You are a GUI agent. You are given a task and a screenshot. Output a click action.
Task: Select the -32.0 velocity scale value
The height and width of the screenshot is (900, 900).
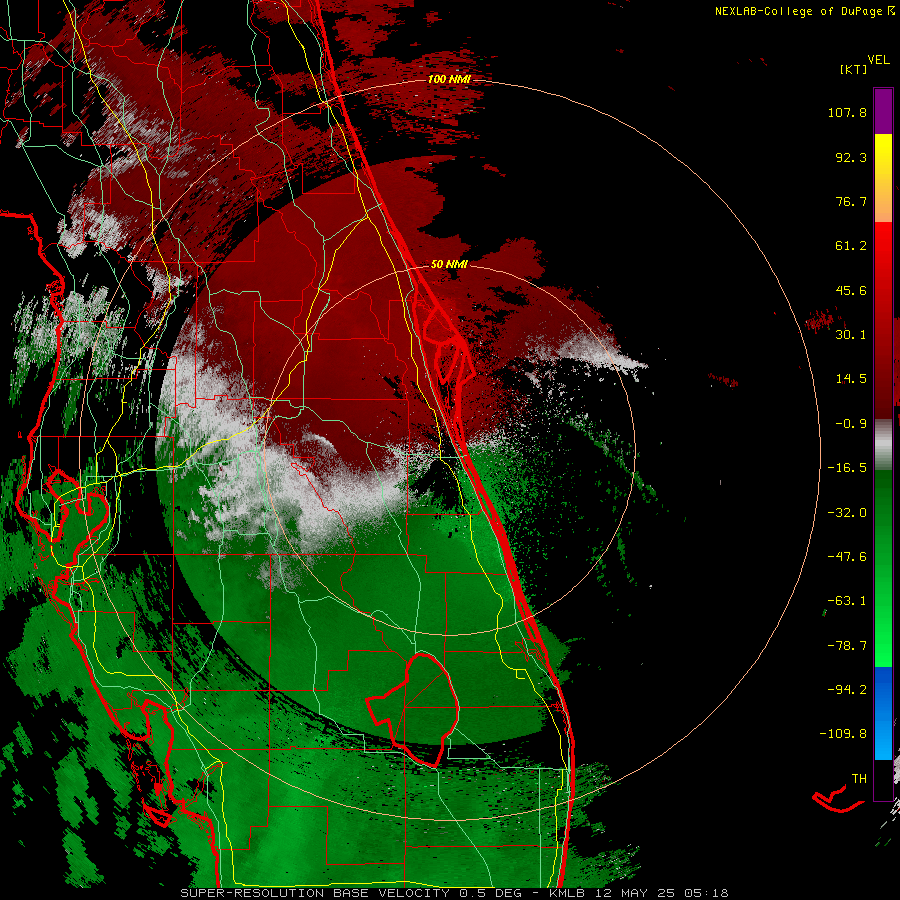847,513
